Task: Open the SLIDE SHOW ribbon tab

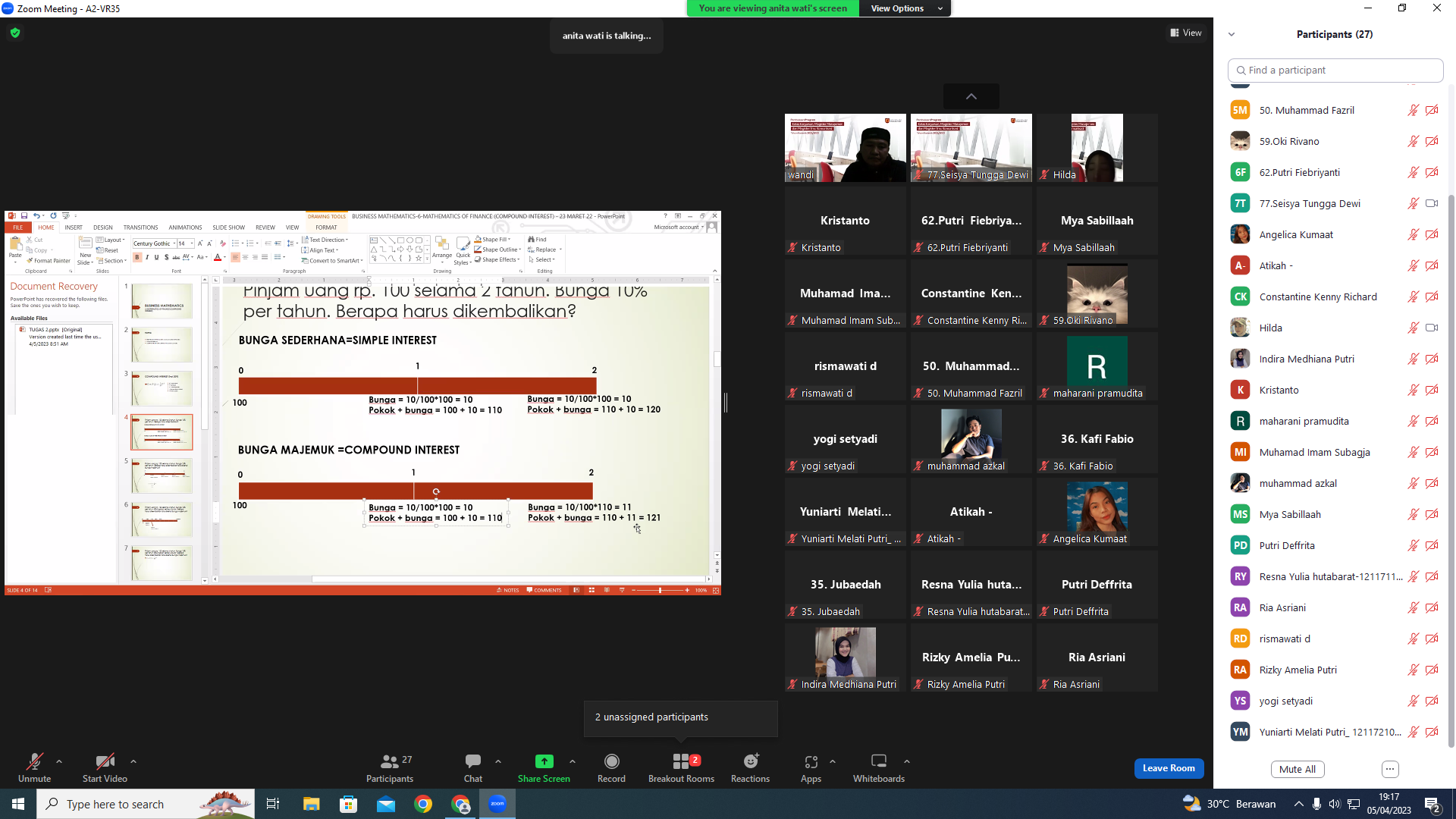Action: click(229, 227)
